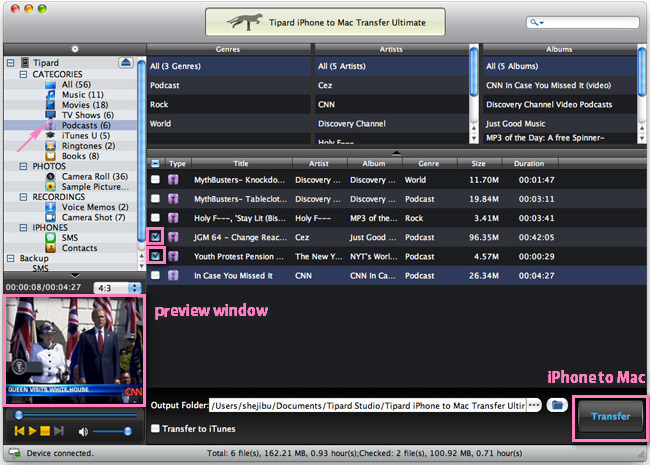Click the output folder path field
This screenshot has height=465, width=650.
click(x=368, y=405)
